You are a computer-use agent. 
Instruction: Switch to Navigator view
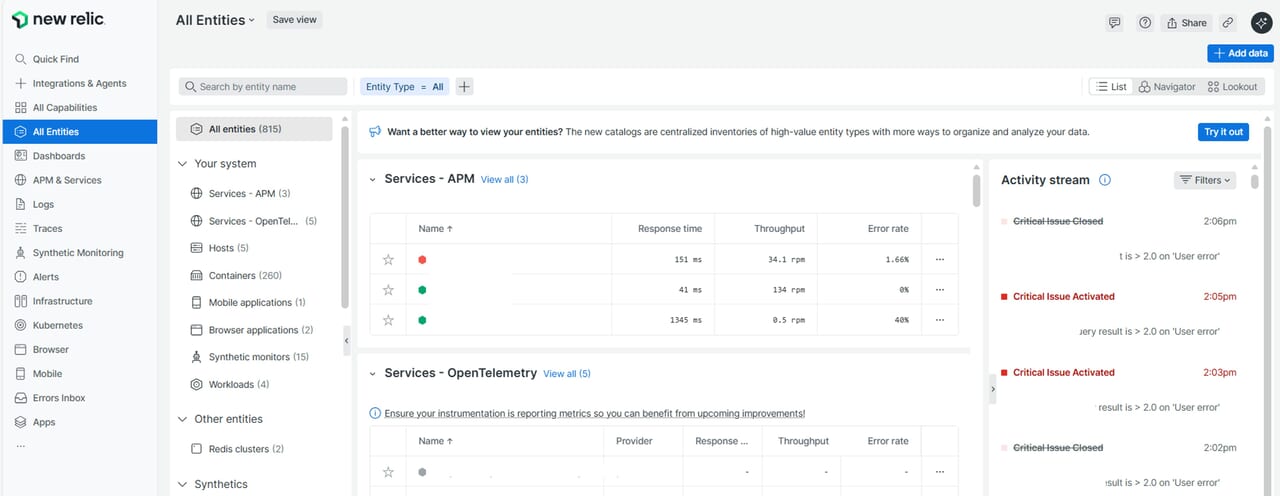[x=1166, y=87]
